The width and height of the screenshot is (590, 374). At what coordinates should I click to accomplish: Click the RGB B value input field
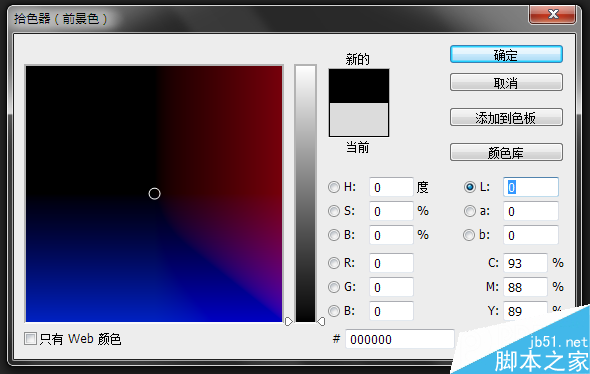[x=391, y=311]
